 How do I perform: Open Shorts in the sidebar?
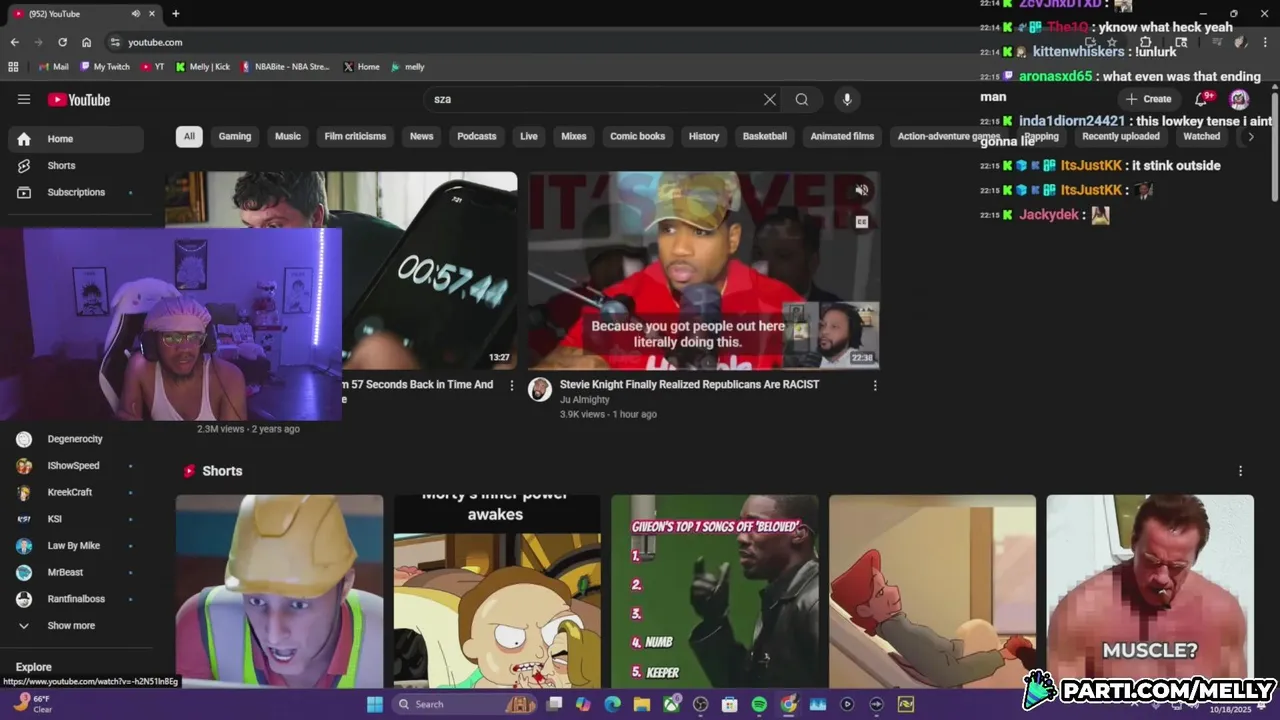coord(76,165)
